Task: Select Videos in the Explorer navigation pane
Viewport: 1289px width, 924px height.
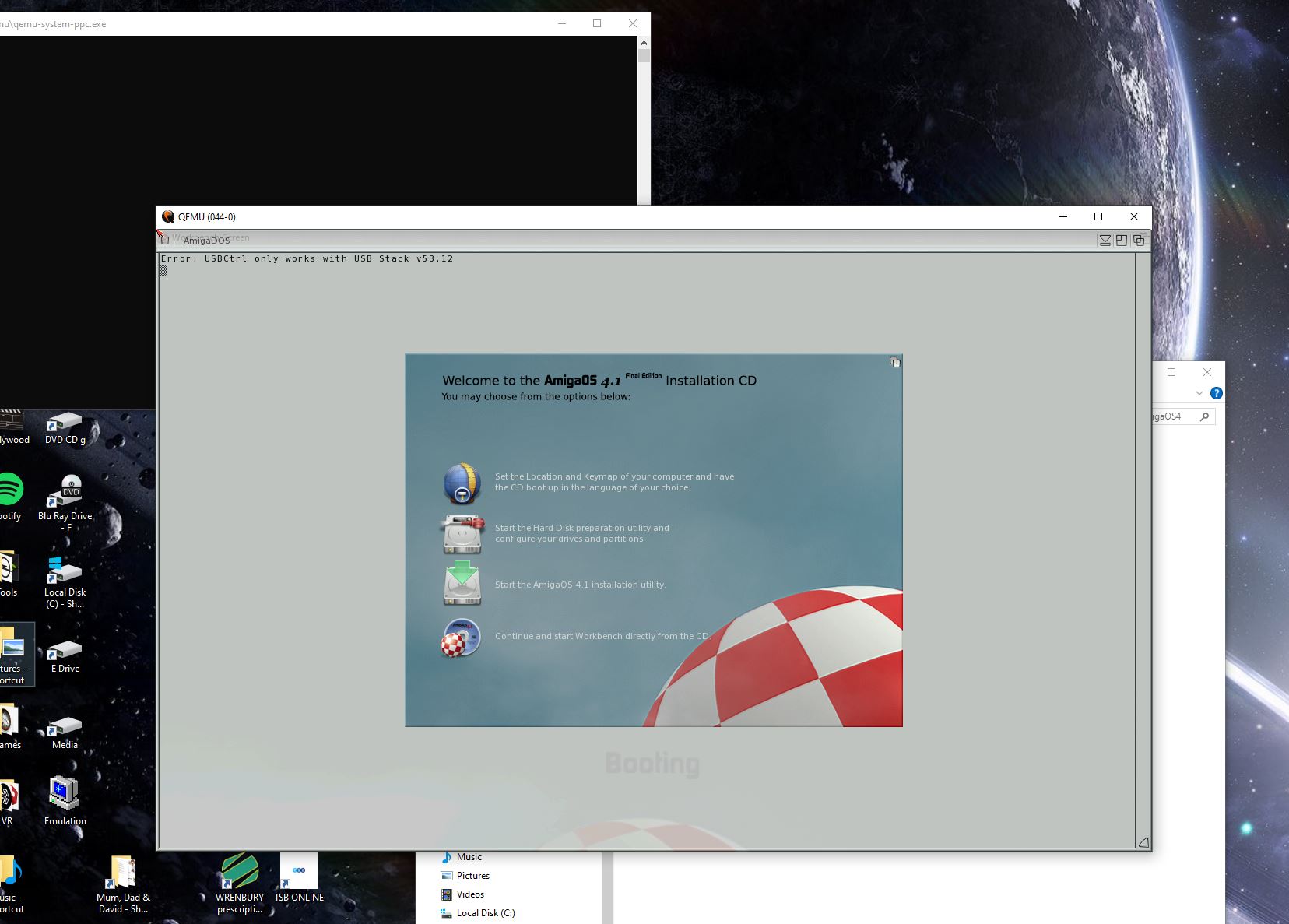Action: (470, 894)
